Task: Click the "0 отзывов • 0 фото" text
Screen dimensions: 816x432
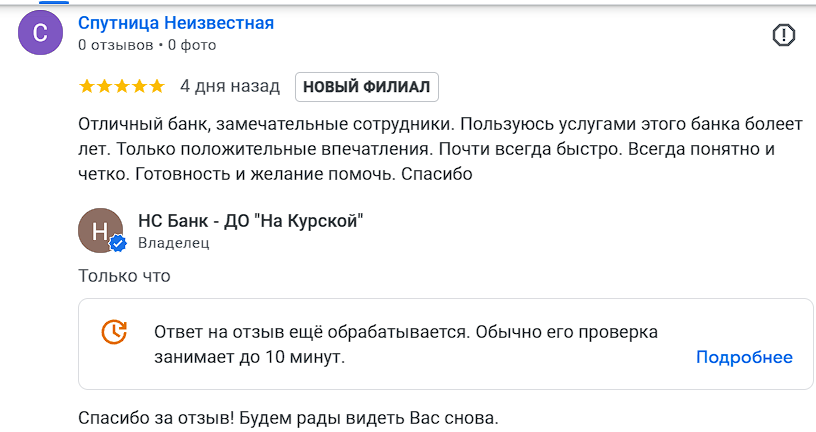Action: [147, 45]
